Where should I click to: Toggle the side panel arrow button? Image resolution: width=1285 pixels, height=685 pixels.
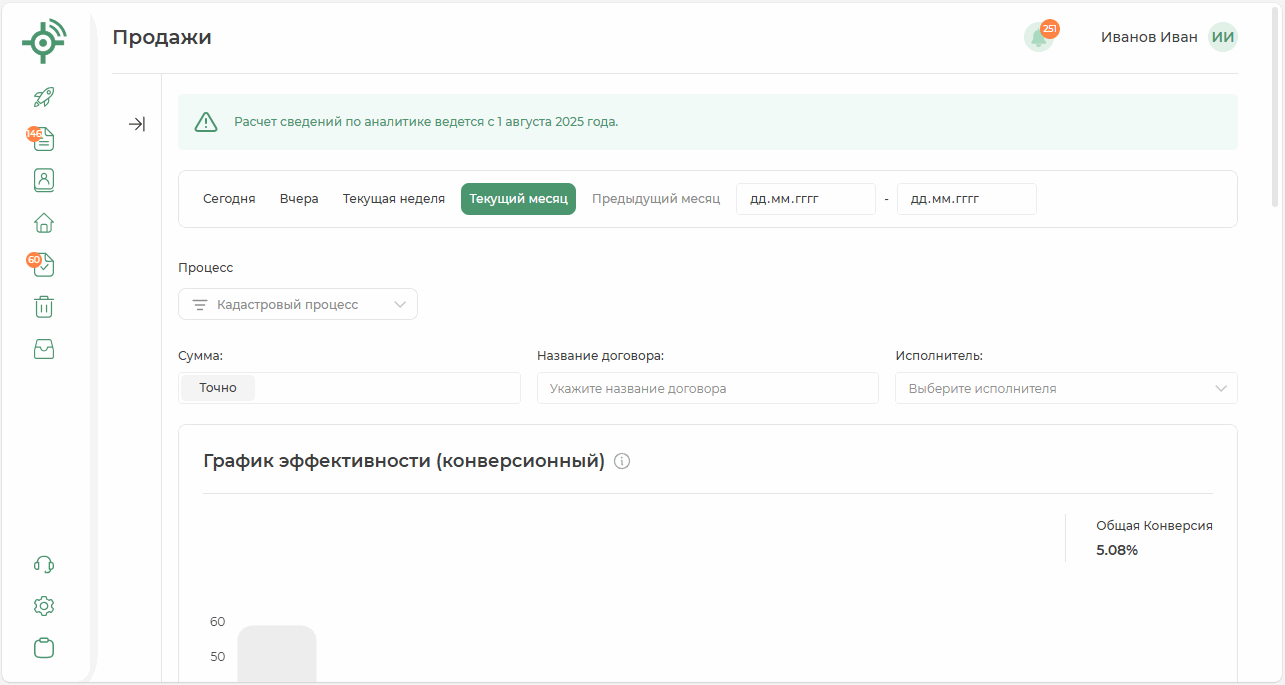coord(137,124)
